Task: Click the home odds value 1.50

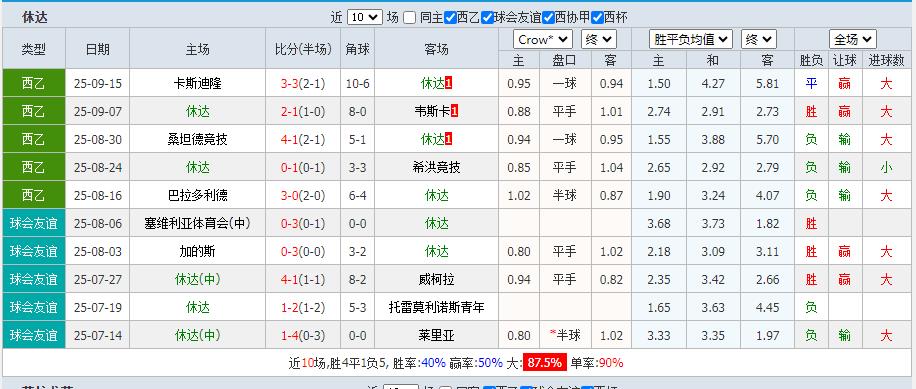Action: coord(659,83)
